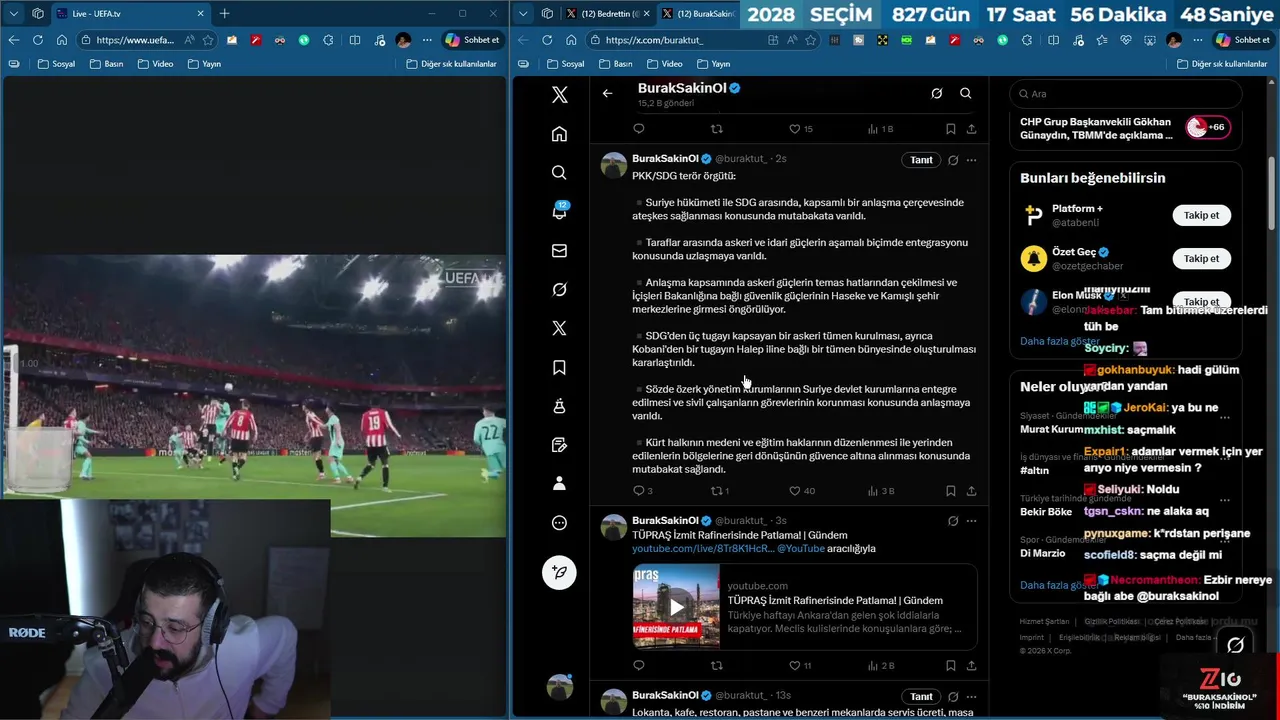Switch to (12) BurakSakin tab in right window
Image resolution: width=1280 pixels, height=720 pixels.
(697, 14)
